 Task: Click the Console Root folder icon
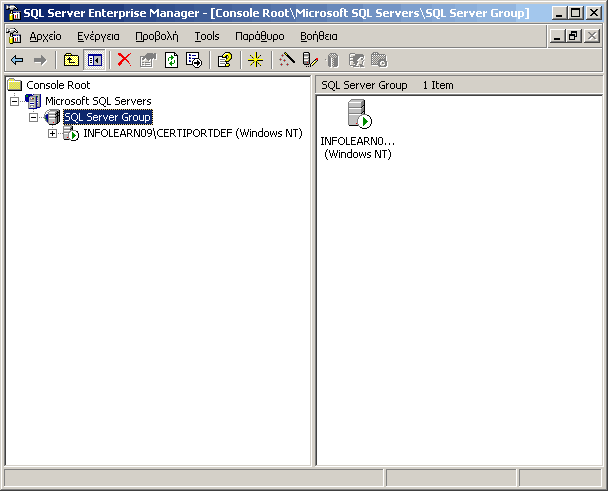tap(15, 85)
